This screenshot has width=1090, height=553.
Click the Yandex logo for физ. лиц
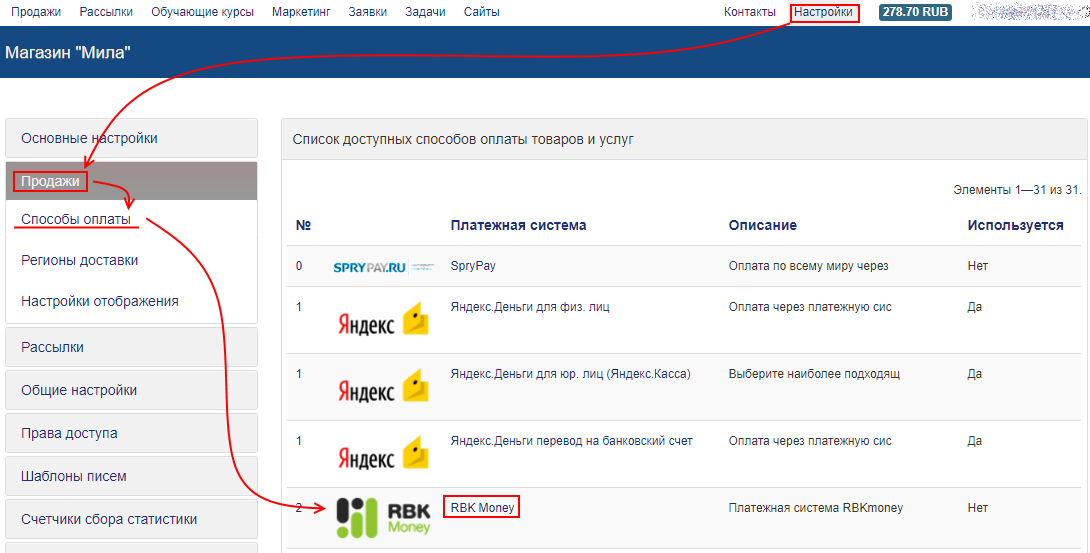[383, 322]
